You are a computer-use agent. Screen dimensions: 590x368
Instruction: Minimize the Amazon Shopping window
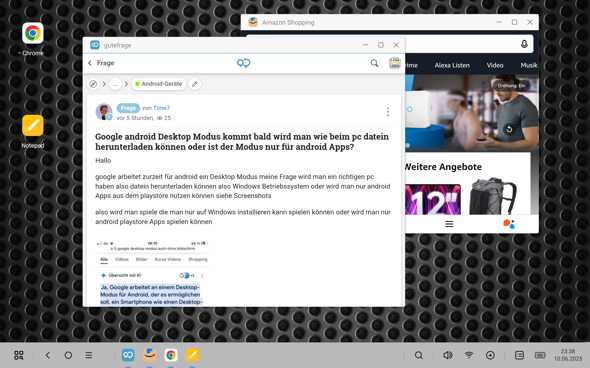pyautogui.click(x=499, y=22)
